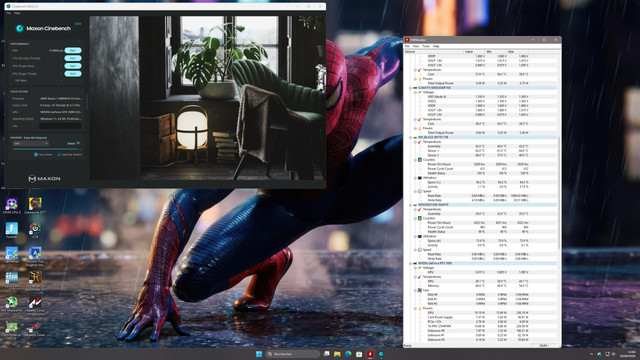Open File Explorer from the taskbar
Viewport: 640px width, 360px height.
[x=337, y=354]
